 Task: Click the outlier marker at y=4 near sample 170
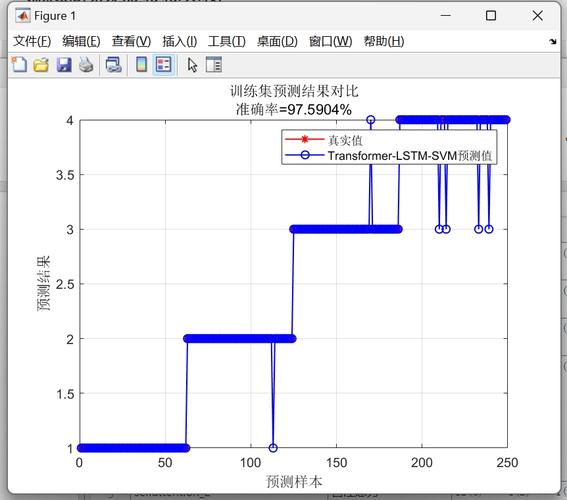[371, 120]
